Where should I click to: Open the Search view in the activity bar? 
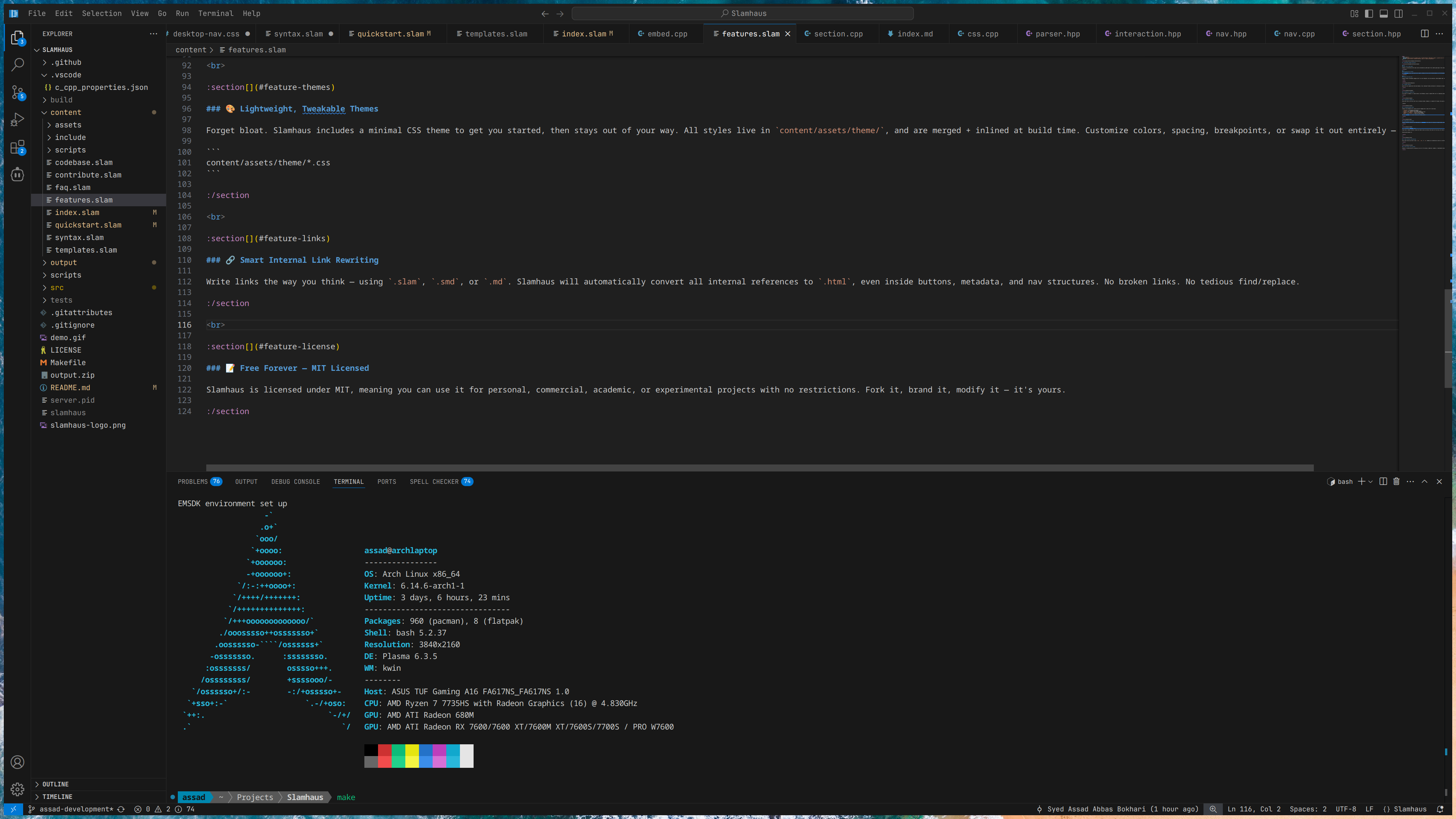(x=17, y=65)
